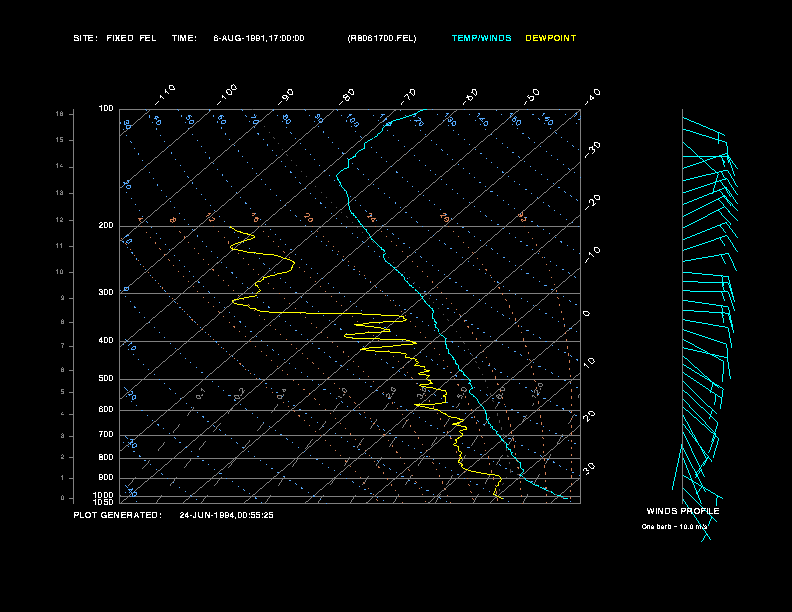Click the cyan temperature curve near 500 mb

coord(469,379)
